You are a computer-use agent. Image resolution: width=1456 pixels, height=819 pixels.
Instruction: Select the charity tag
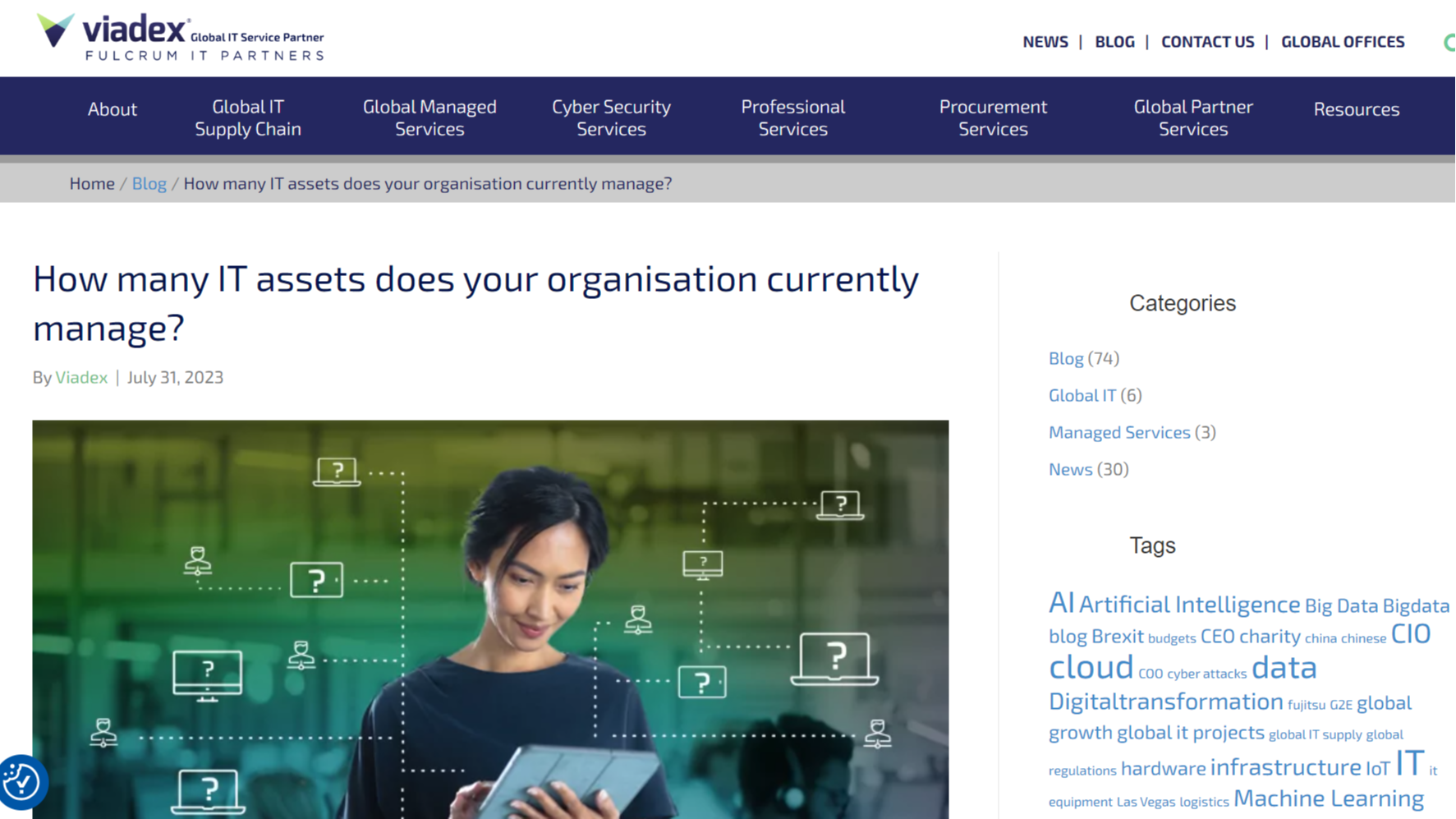(1270, 637)
